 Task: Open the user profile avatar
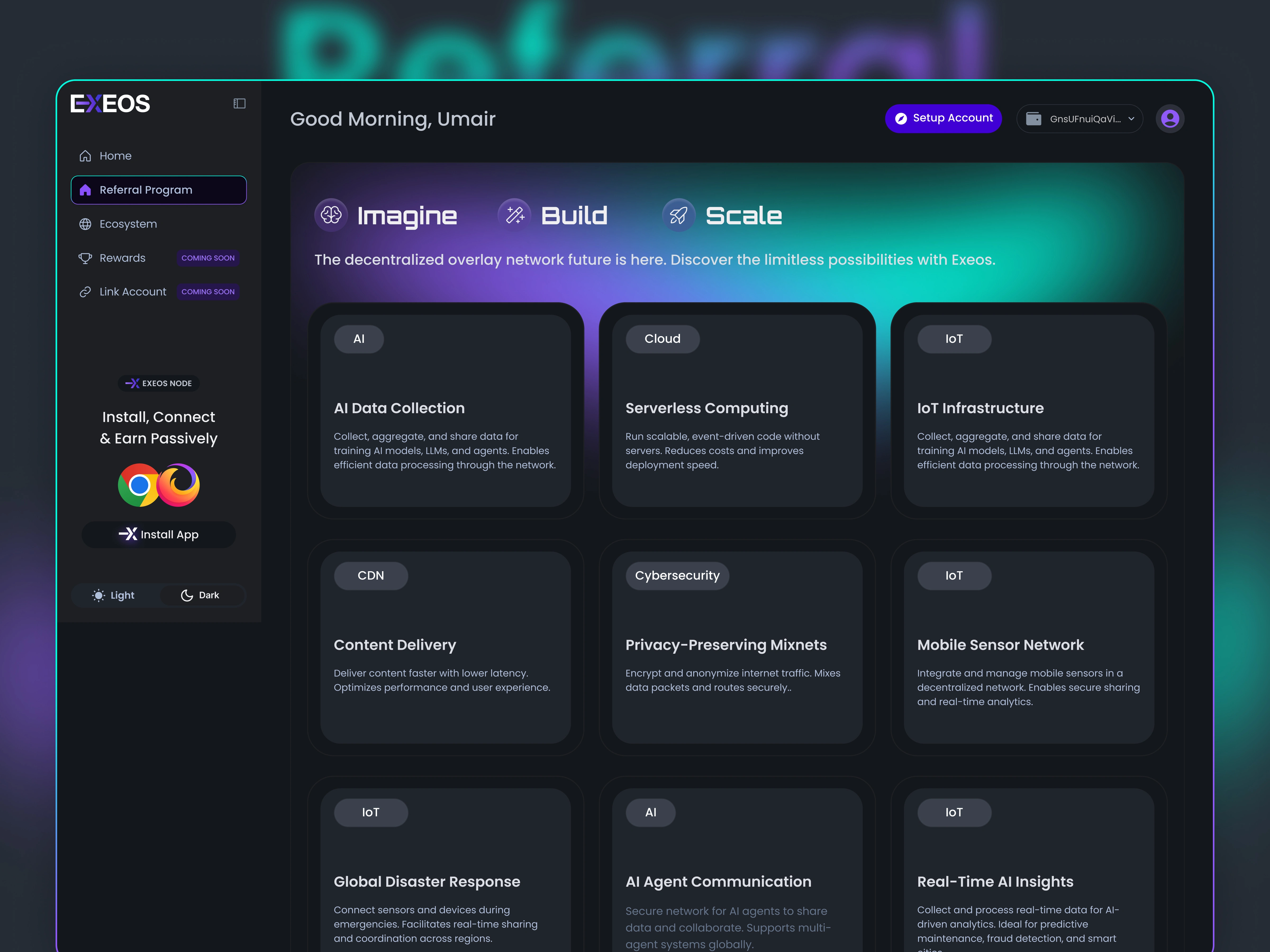(x=1169, y=119)
